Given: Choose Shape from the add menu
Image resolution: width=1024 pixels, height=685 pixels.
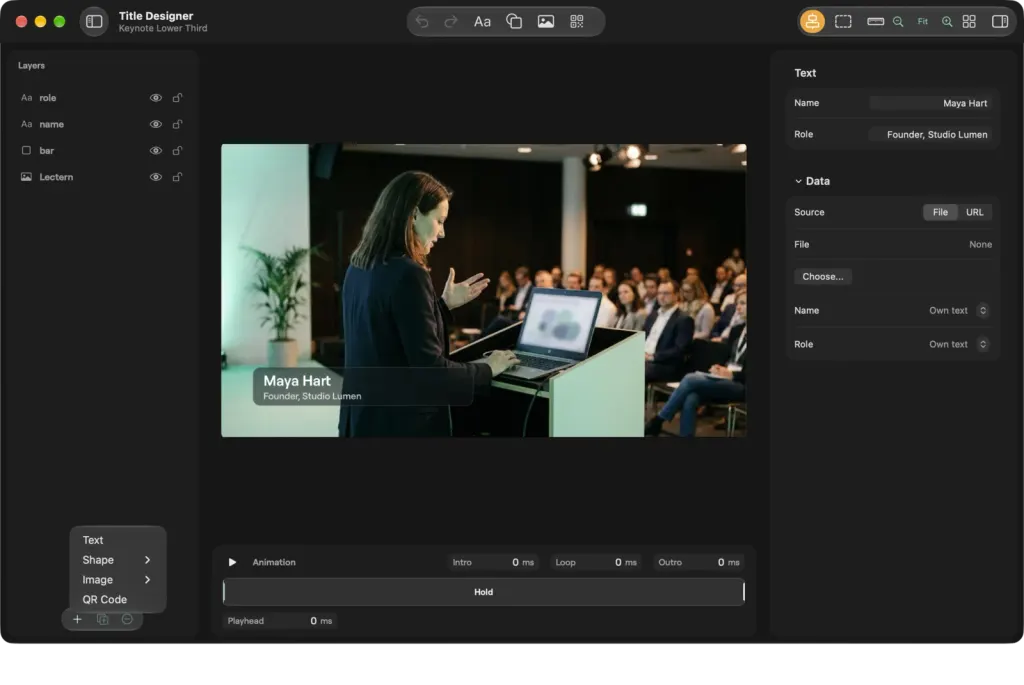Looking at the screenshot, I should [118, 560].
